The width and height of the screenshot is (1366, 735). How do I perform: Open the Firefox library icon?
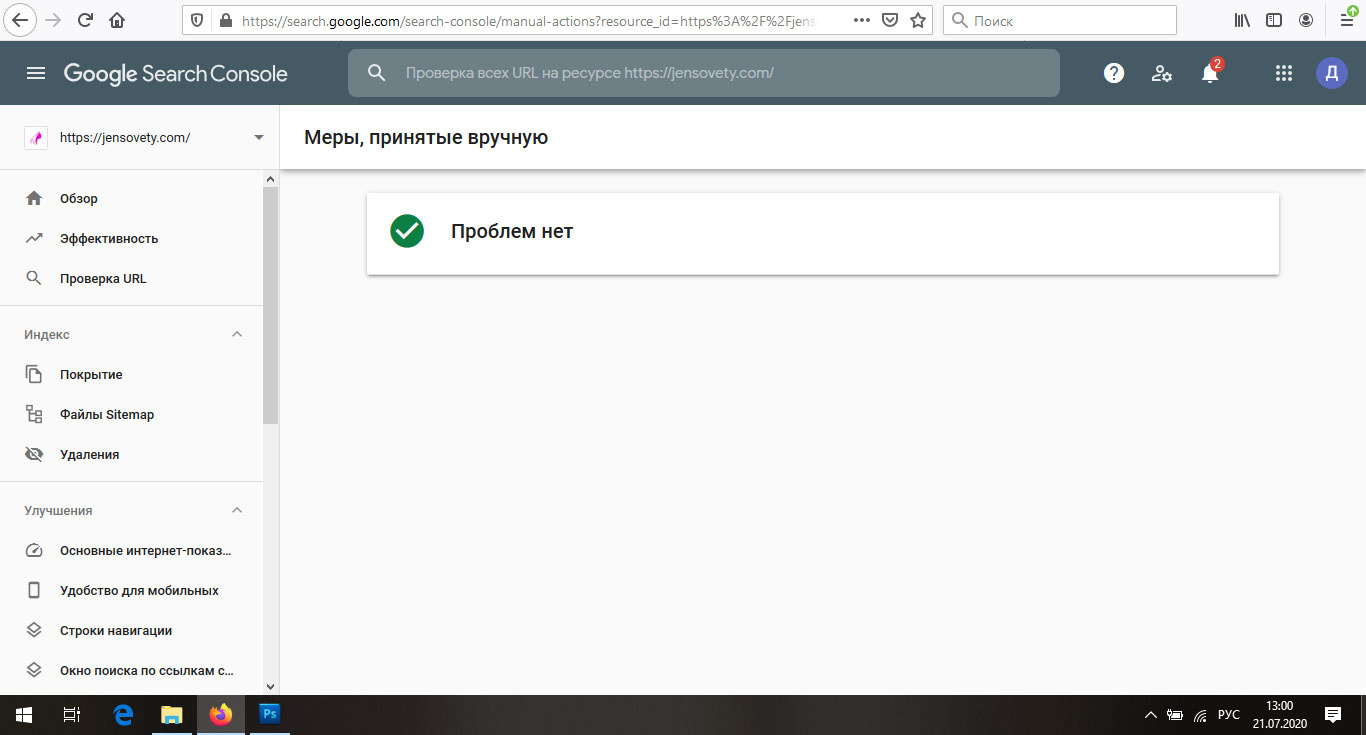pos(1243,20)
